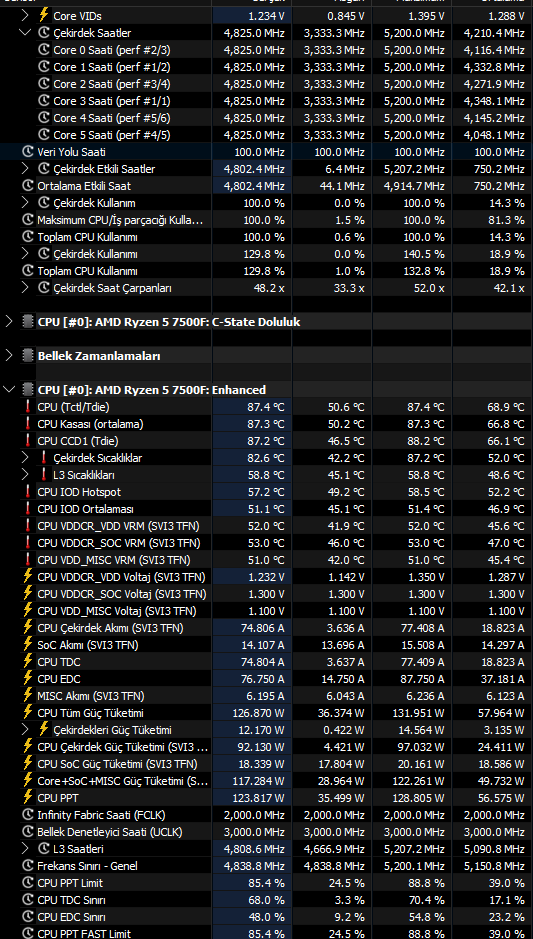Click the clock icon of Veri Yolu Saati
Viewport: 533px width, 939px height.
(28, 152)
